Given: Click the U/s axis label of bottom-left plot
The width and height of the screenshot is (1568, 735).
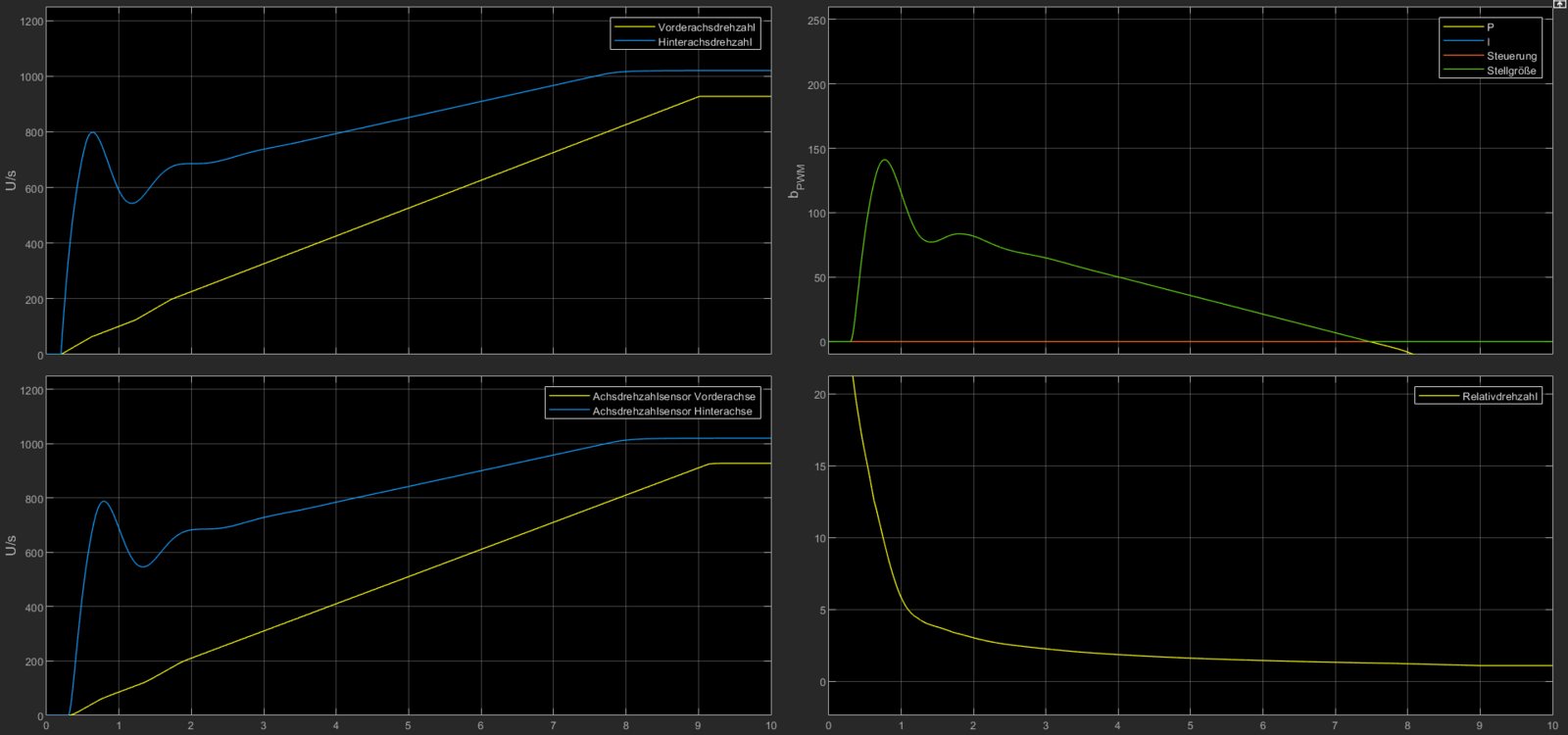Looking at the screenshot, I should coord(11,545).
